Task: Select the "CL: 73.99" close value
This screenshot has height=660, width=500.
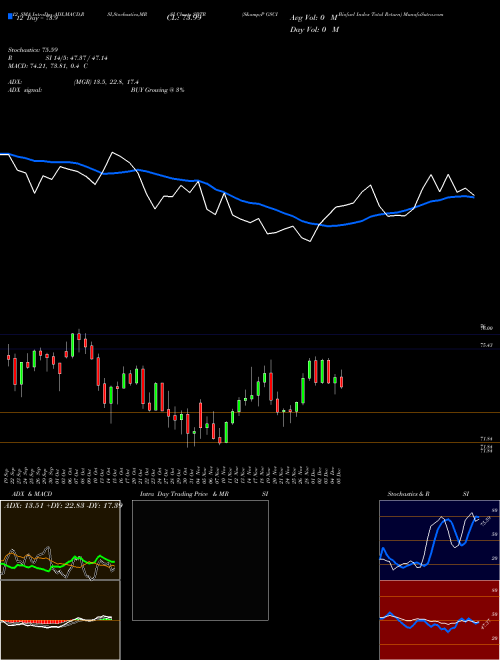Action: (x=184, y=18)
